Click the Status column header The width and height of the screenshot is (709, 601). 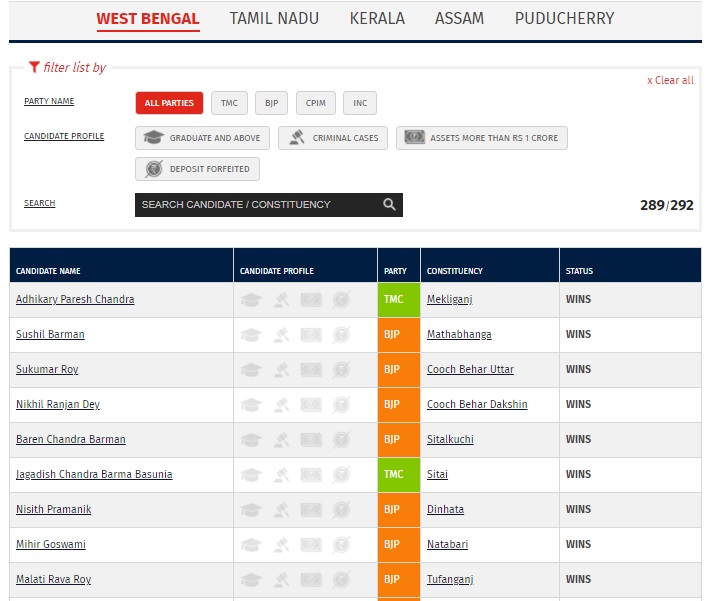click(630, 265)
